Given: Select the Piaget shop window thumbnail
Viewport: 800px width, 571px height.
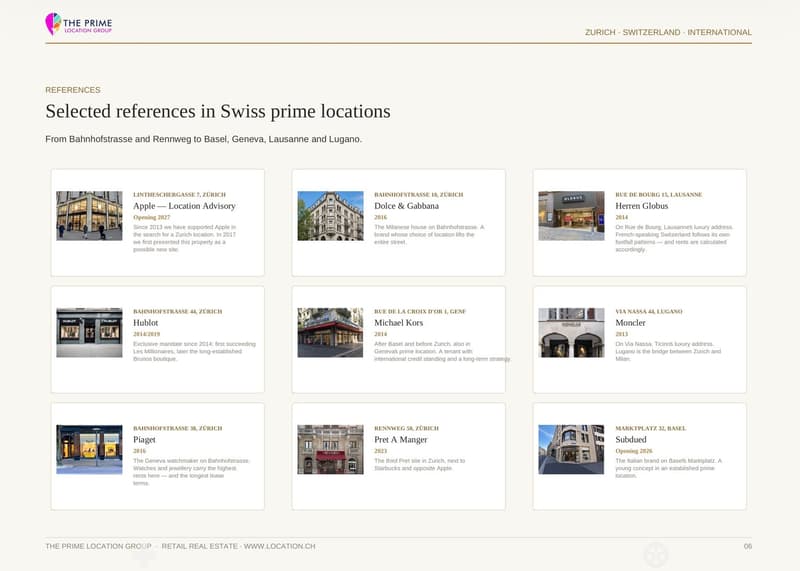Looking at the screenshot, I should click(89, 449).
